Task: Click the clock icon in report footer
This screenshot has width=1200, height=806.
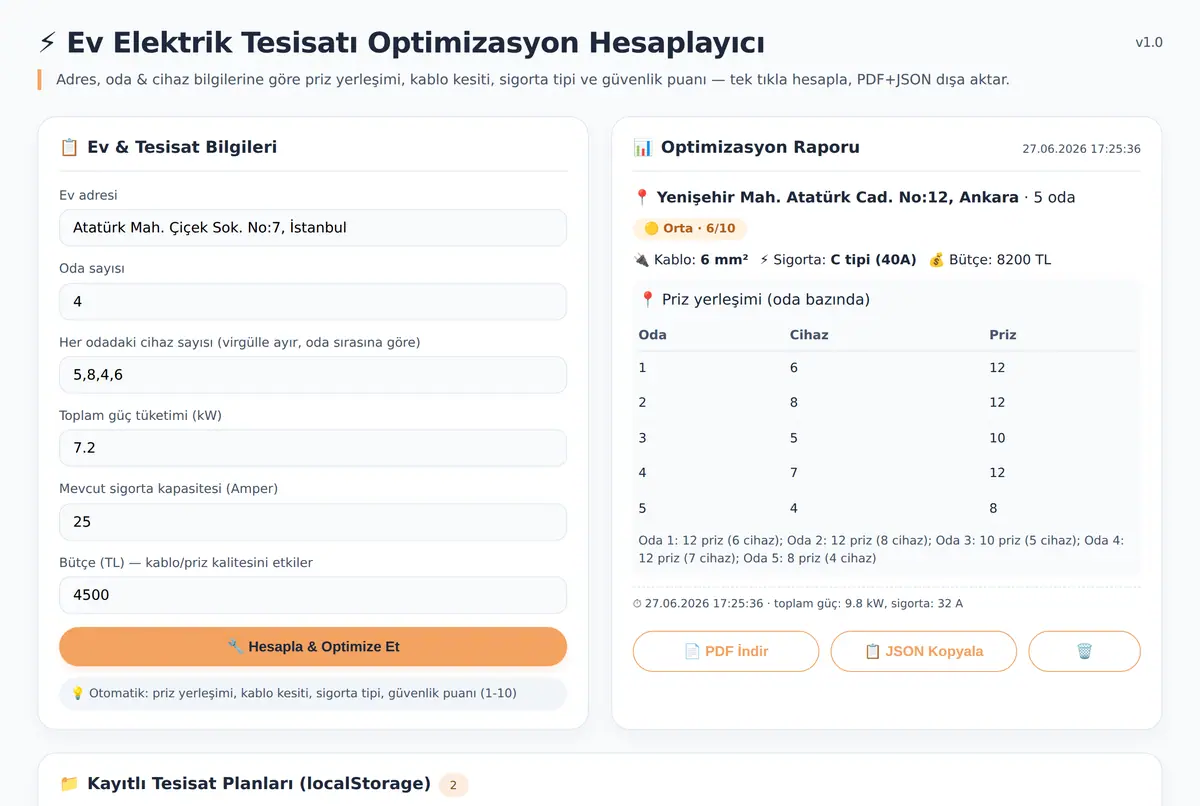Action: pyautogui.click(x=638, y=604)
